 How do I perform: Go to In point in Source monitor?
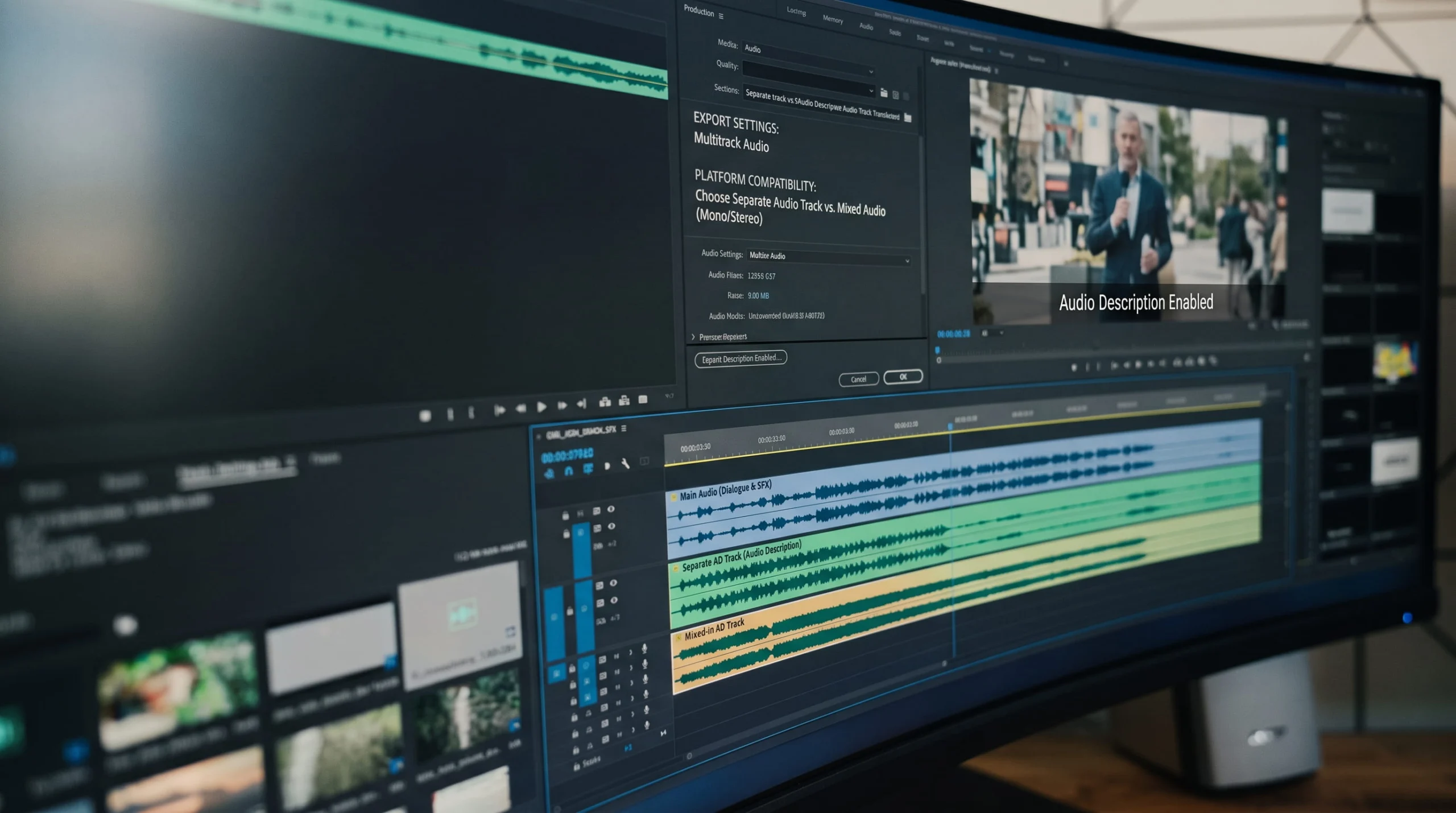[x=499, y=410]
